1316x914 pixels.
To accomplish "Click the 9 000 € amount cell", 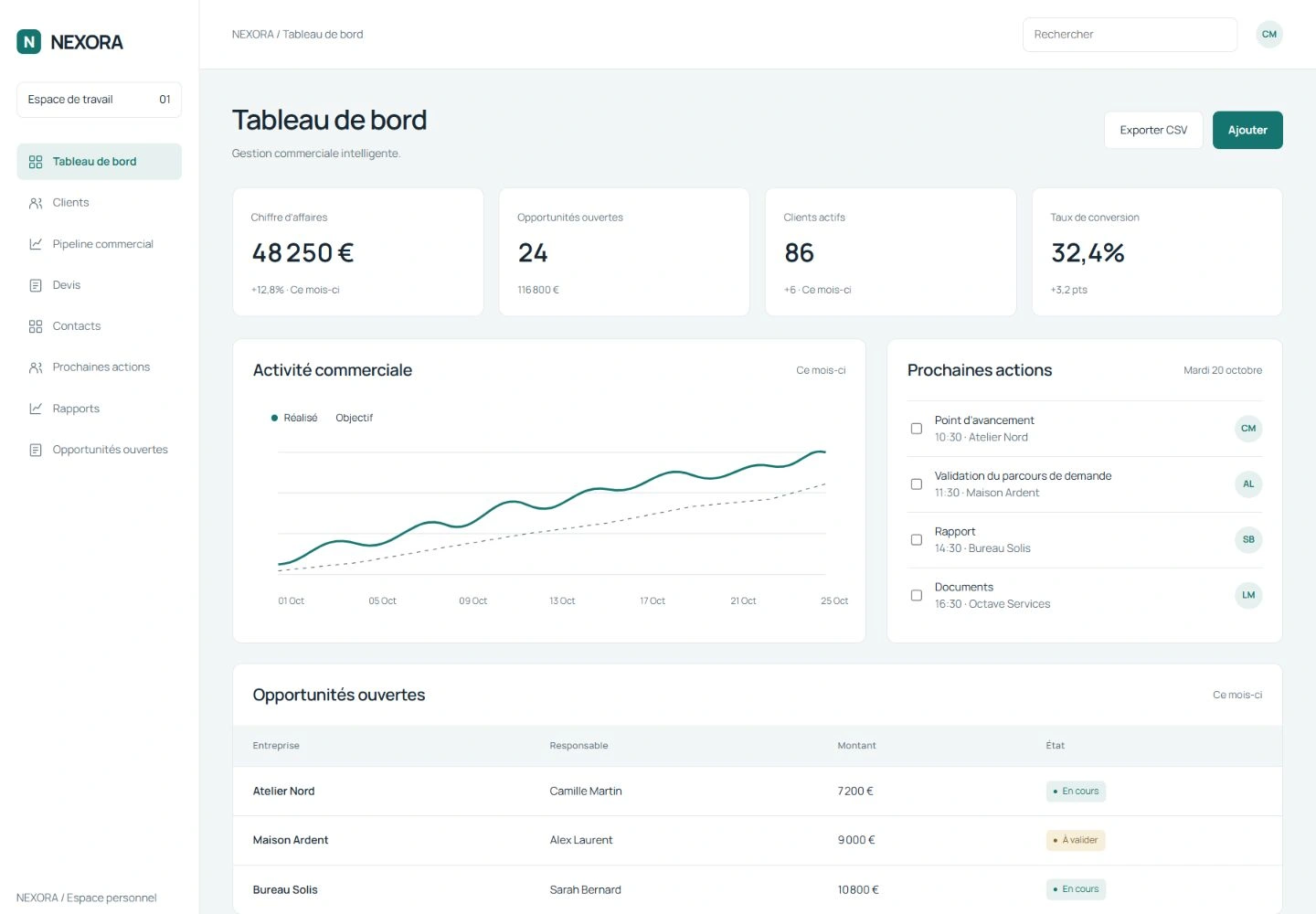I will click(x=856, y=840).
